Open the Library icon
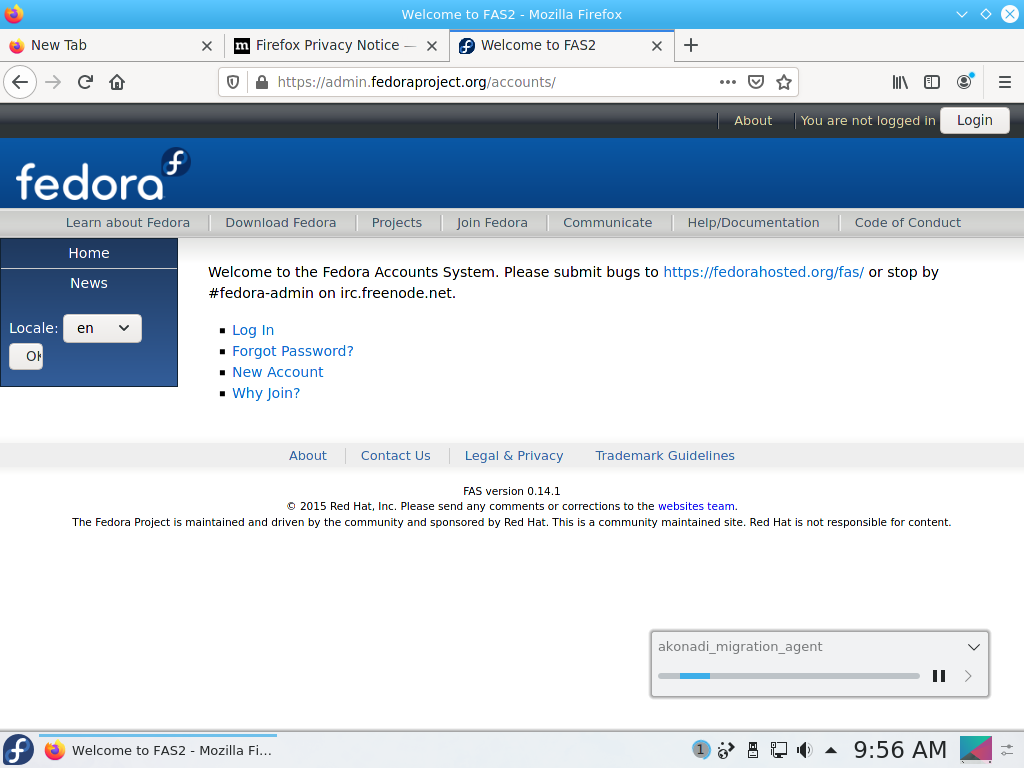The height and width of the screenshot is (768, 1024). (x=900, y=82)
